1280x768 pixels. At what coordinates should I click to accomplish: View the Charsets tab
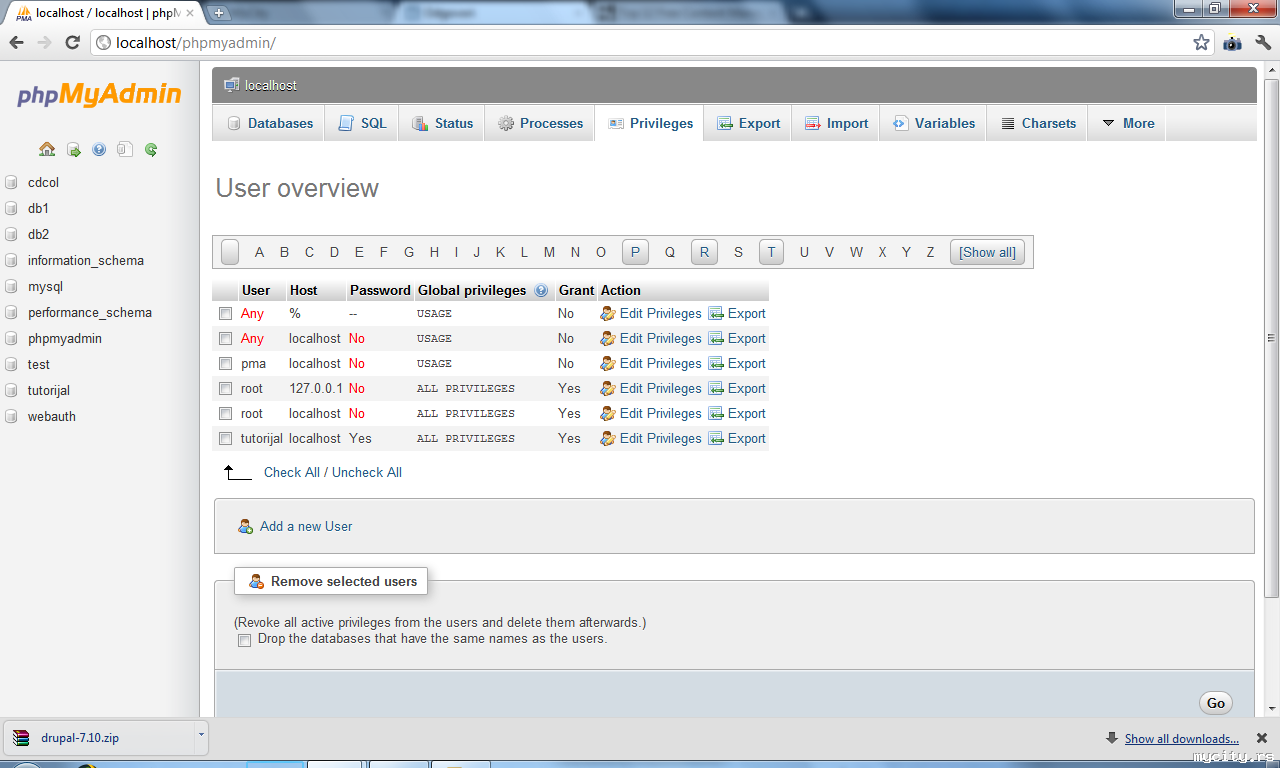(x=1037, y=124)
